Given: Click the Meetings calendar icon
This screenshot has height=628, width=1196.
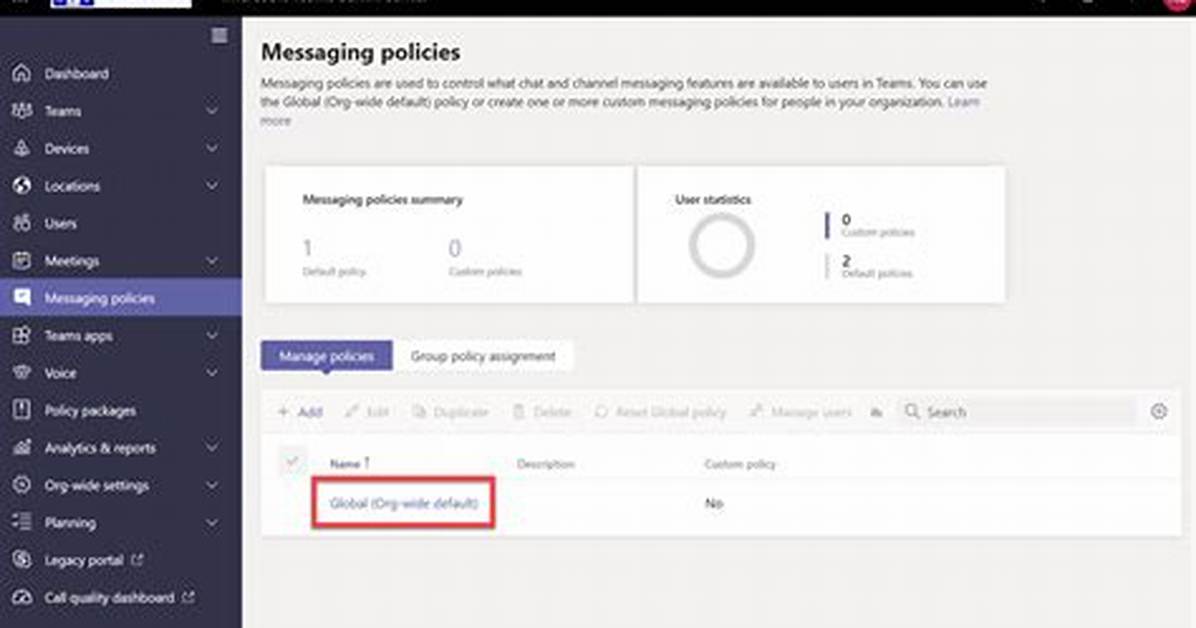Looking at the screenshot, I should [x=21, y=260].
